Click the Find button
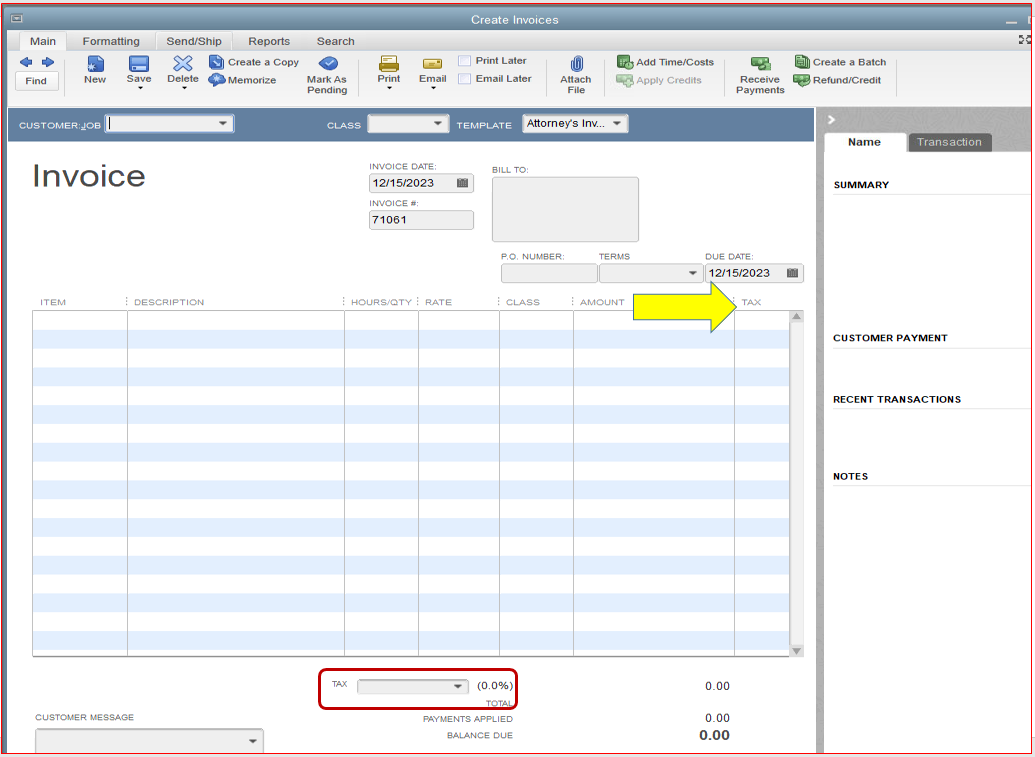1035x757 pixels. click(x=36, y=80)
